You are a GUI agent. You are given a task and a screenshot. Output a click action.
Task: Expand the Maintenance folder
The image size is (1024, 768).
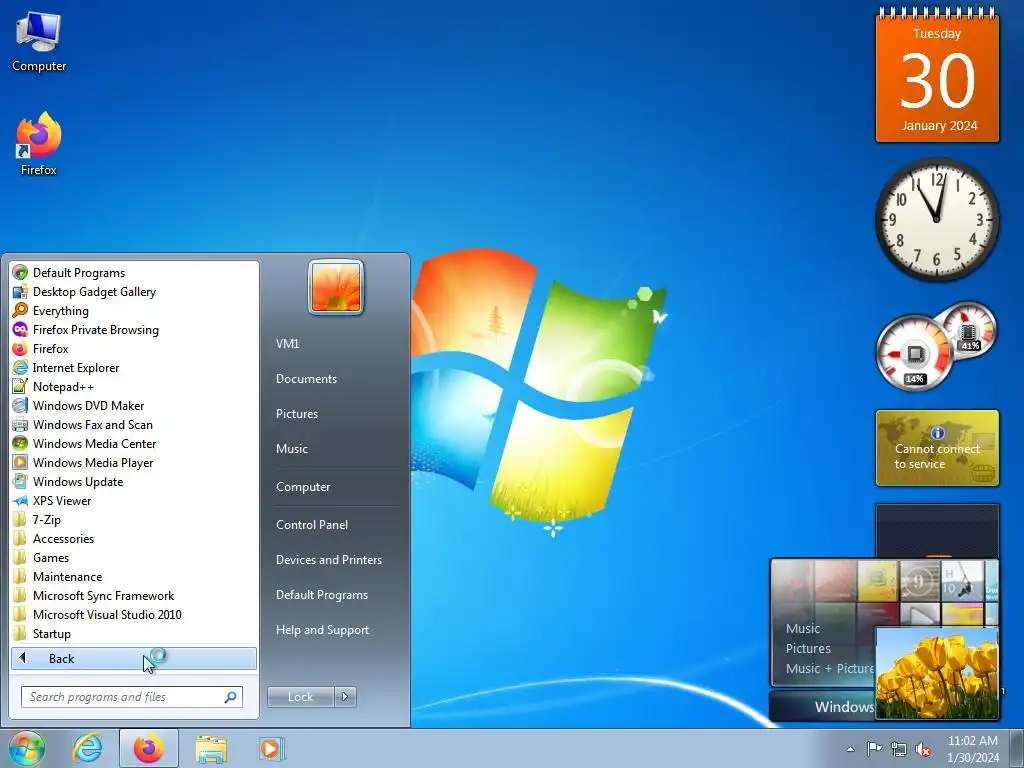pyautogui.click(x=135, y=577)
